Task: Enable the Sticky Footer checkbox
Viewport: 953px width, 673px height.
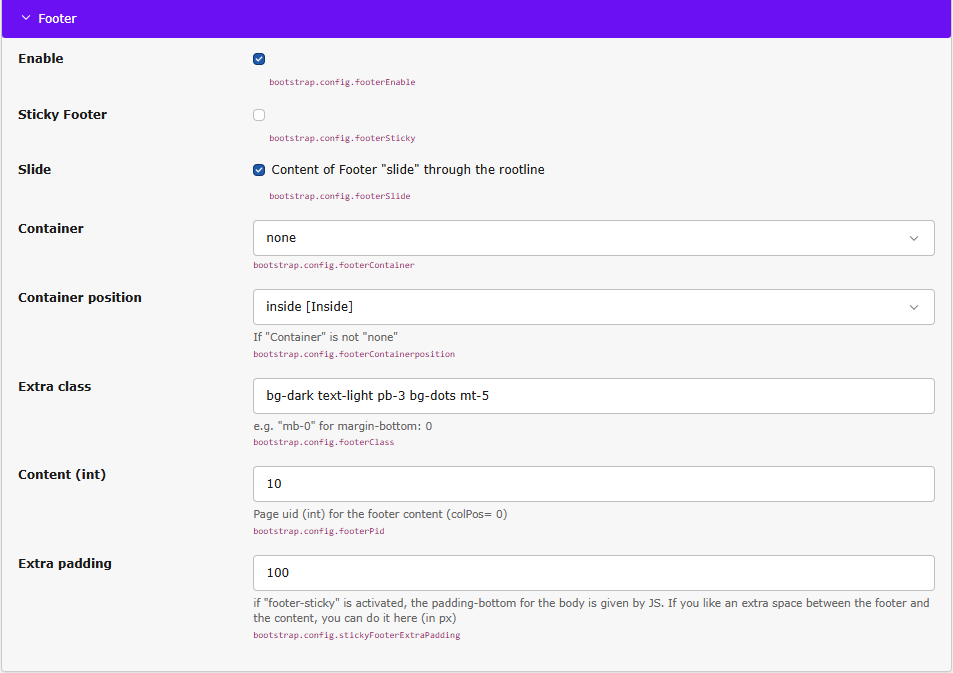Action: click(x=259, y=115)
